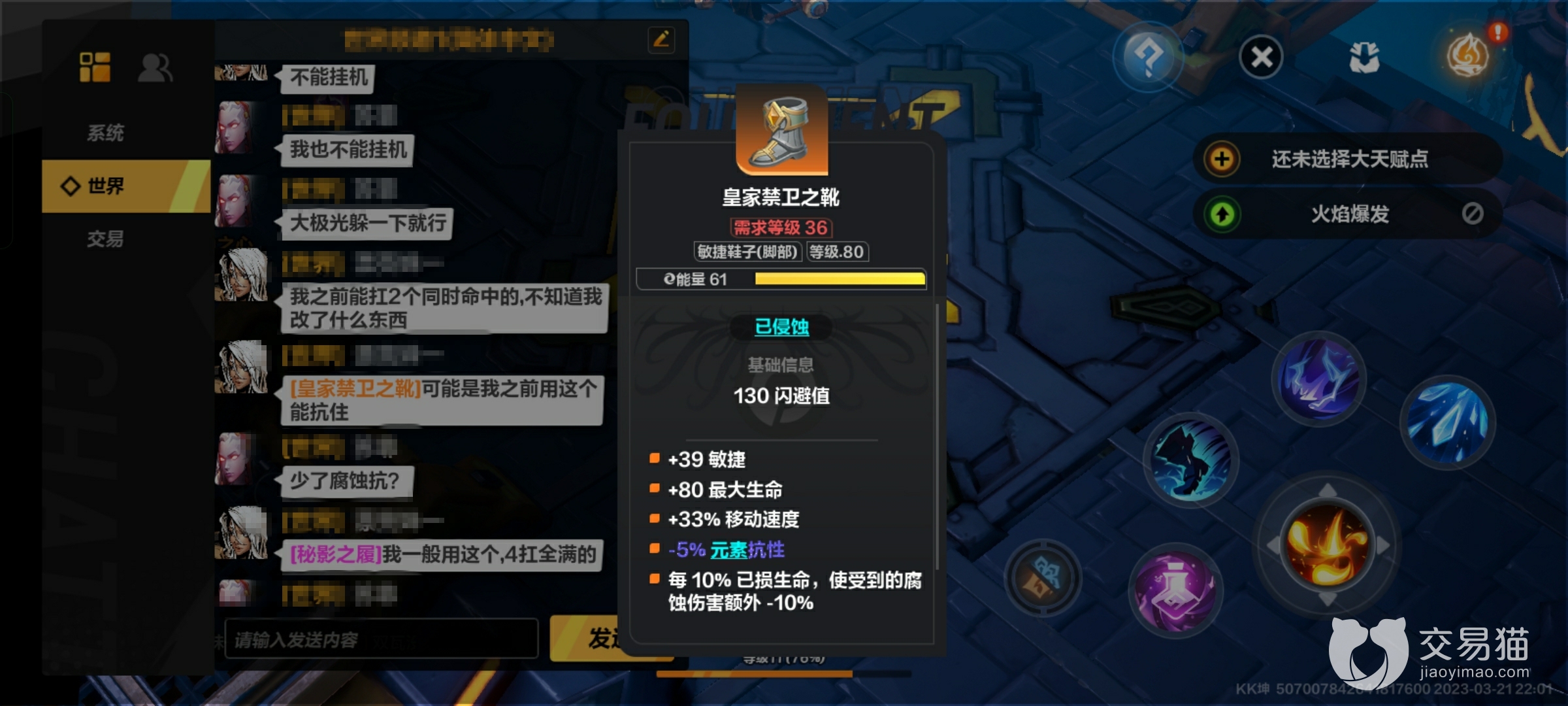Tap the round X close icon
The image size is (1568, 706).
(x=1261, y=57)
